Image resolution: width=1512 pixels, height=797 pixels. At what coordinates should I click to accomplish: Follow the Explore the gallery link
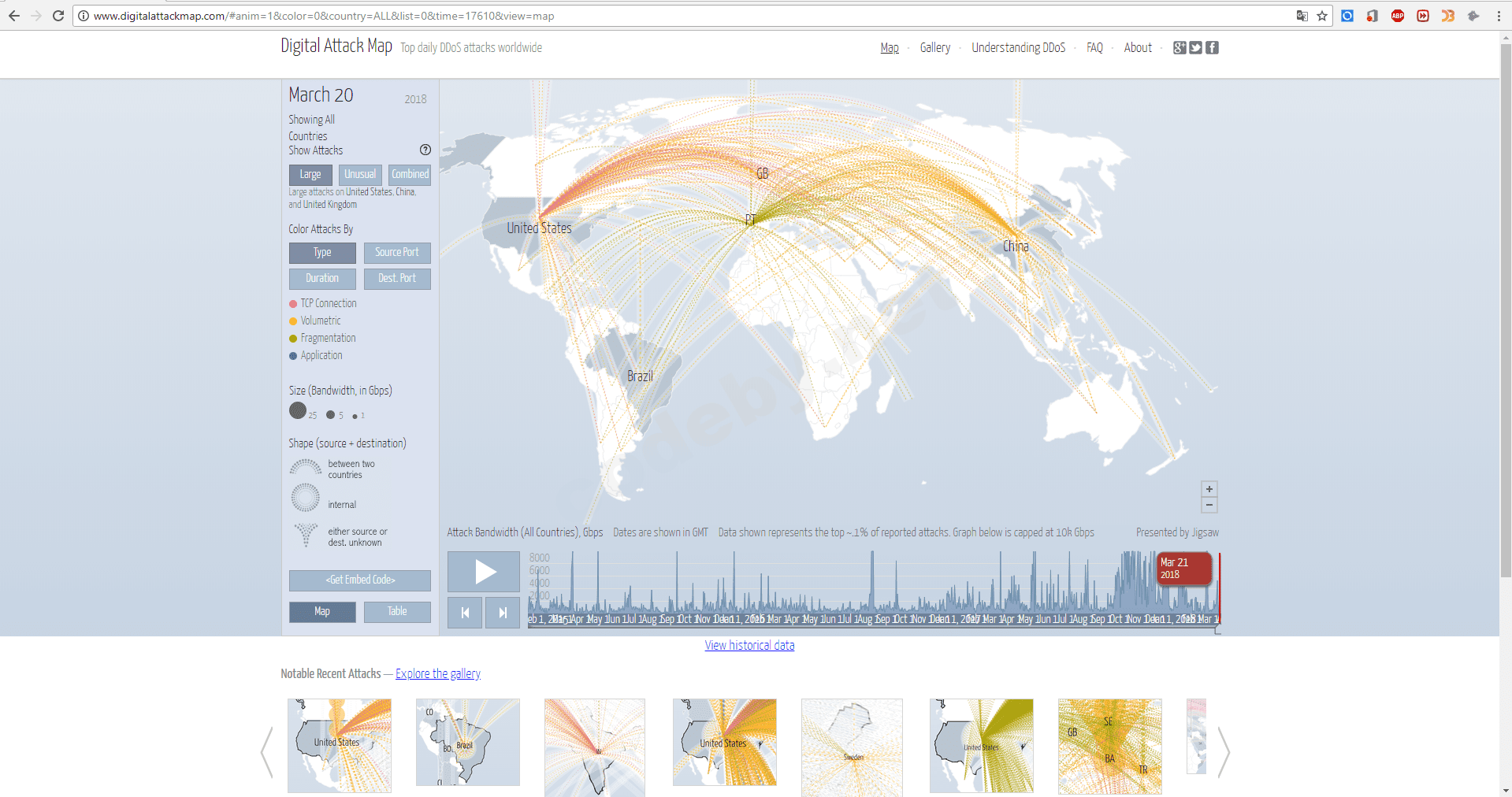[x=438, y=674]
